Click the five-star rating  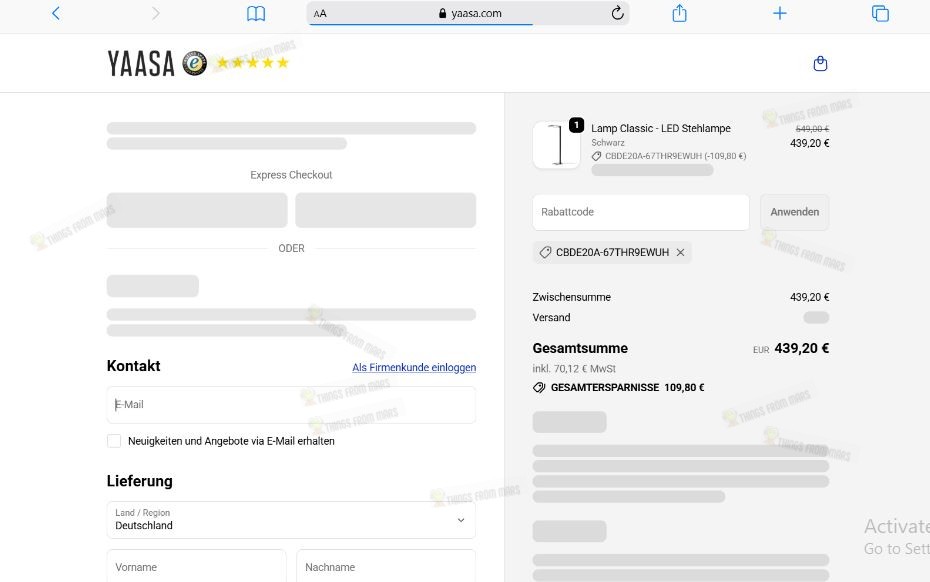pyautogui.click(x=253, y=62)
